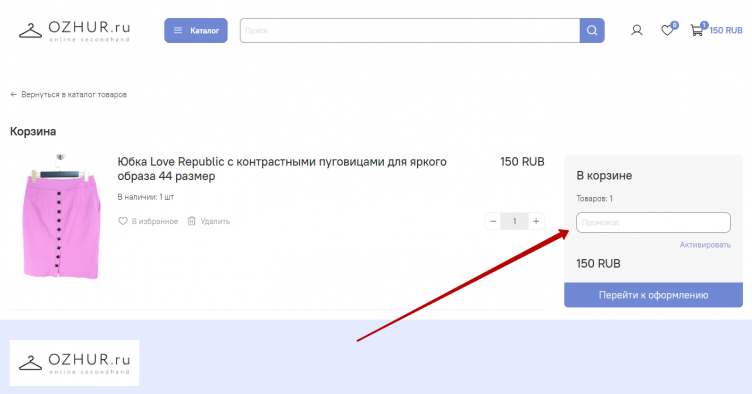Click the summary total 150 RUB
Viewport: 752px width, 394px height.
point(598,264)
